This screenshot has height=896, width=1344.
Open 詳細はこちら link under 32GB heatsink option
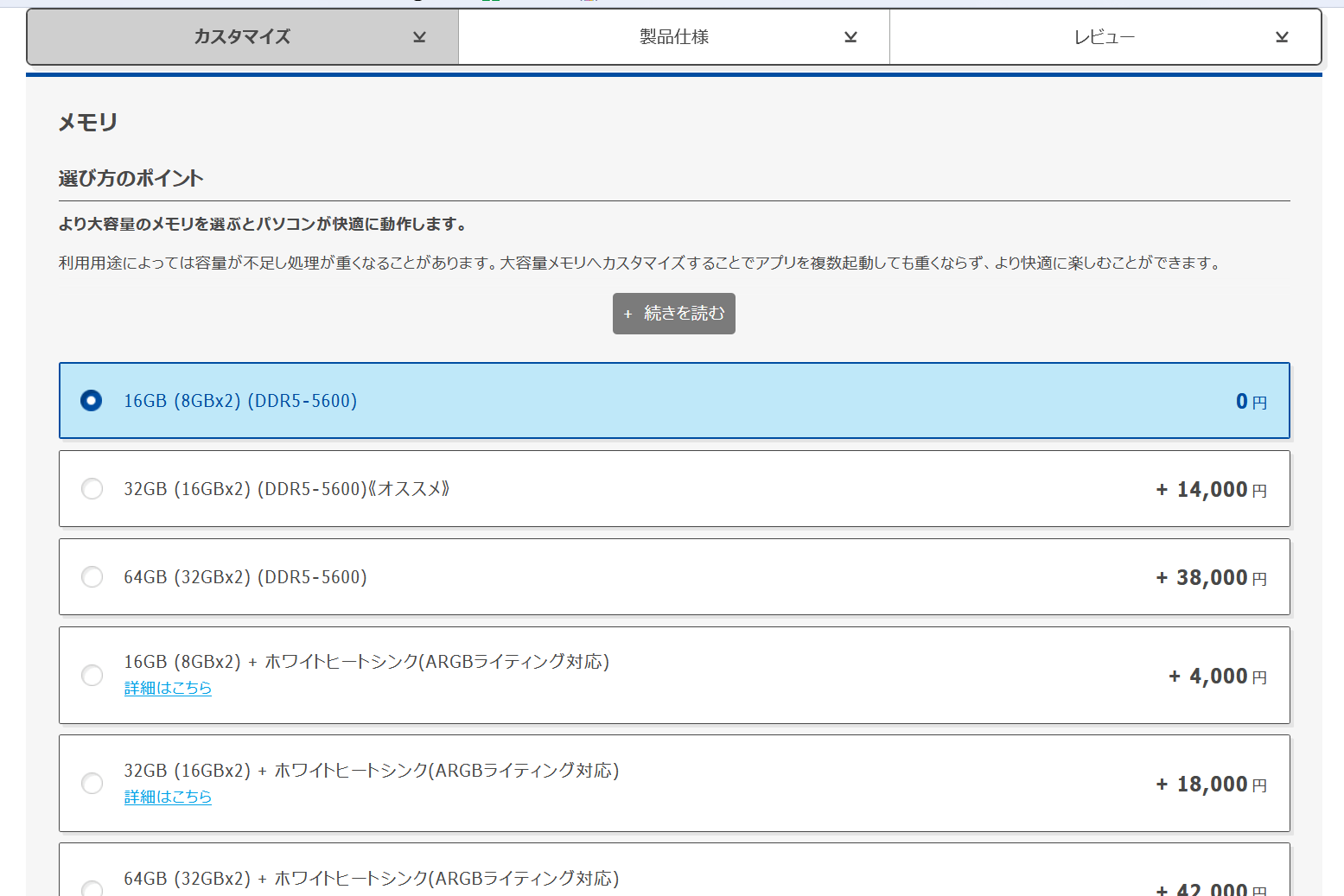(168, 797)
